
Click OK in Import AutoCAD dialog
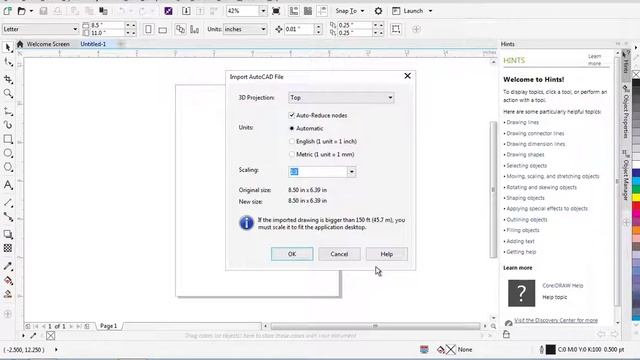point(292,254)
